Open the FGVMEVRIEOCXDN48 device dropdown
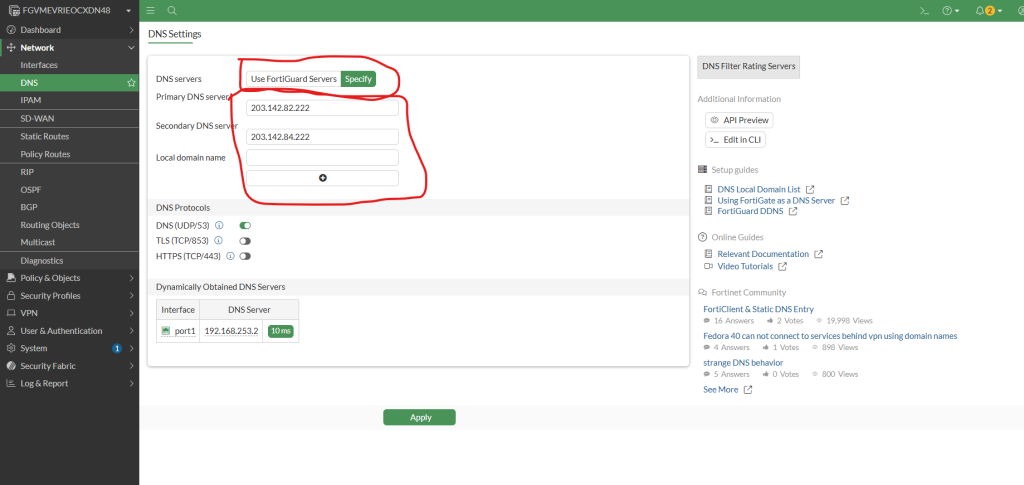The image size is (1024, 485). [x=69, y=10]
